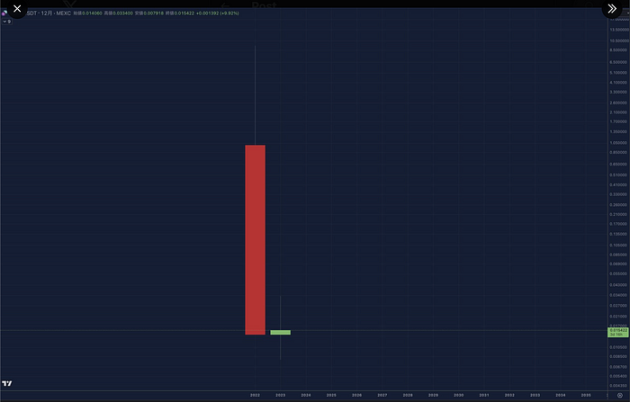Click the TradingView logo
This screenshot has height=402, width=630.
pos(7,383)
